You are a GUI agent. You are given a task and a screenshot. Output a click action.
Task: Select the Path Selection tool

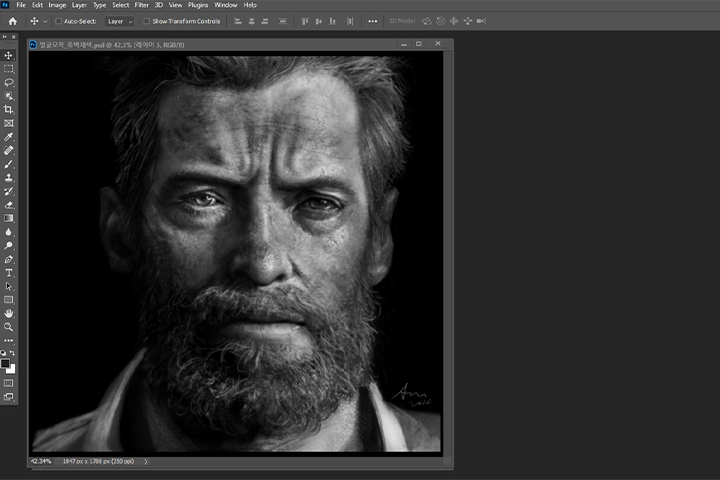[9, 286]
